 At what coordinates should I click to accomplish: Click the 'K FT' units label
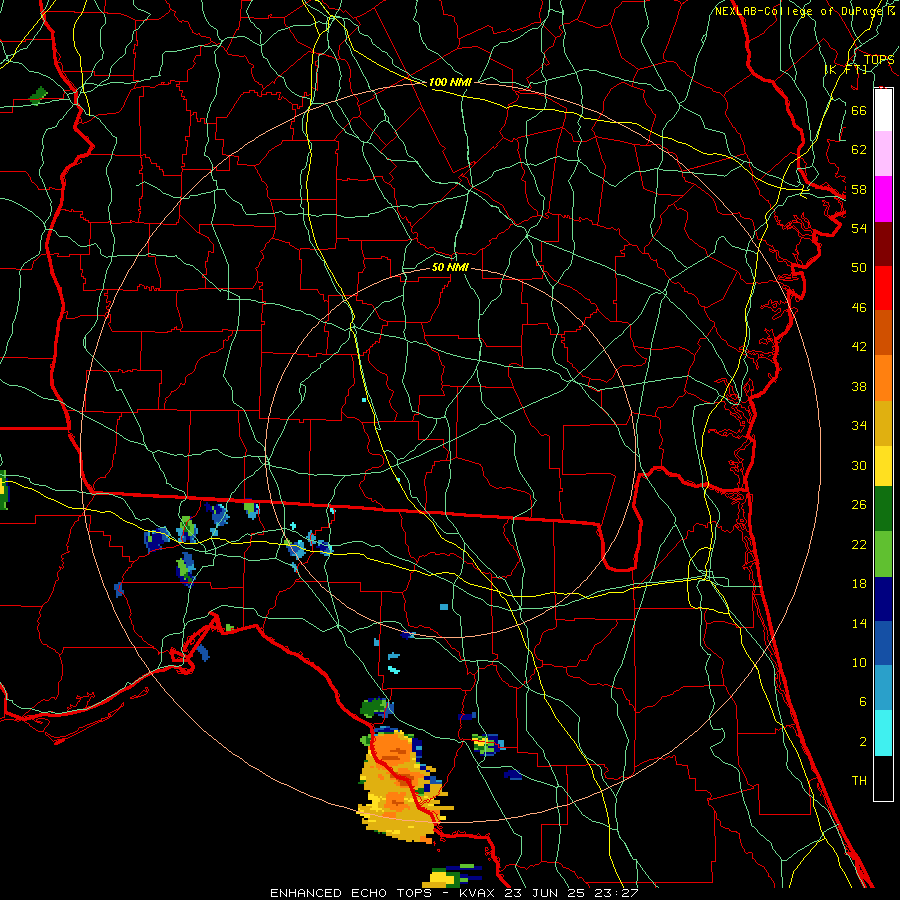[845, 69]
